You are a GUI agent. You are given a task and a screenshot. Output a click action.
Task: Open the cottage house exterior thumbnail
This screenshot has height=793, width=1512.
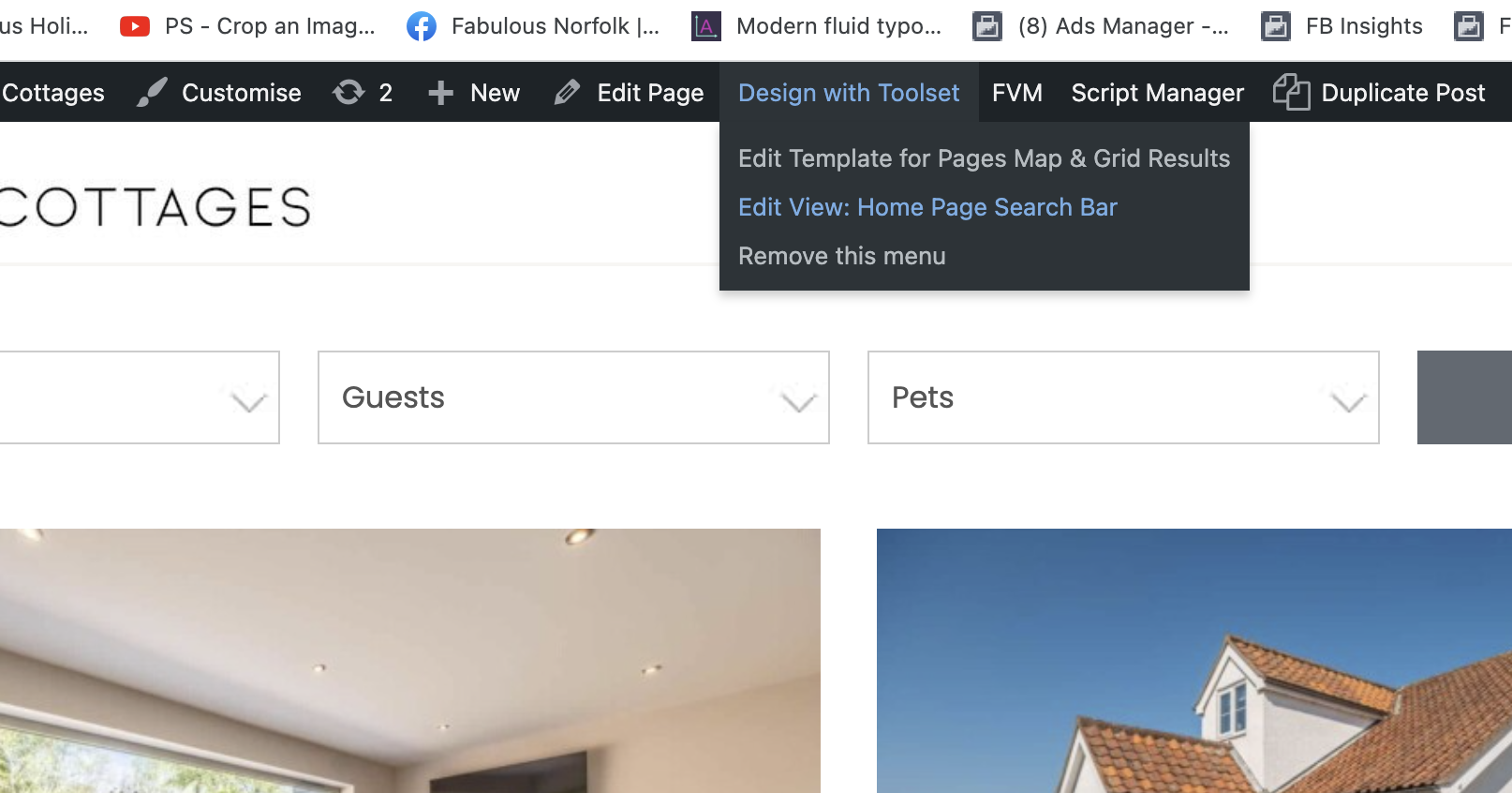click(1194, 661)
